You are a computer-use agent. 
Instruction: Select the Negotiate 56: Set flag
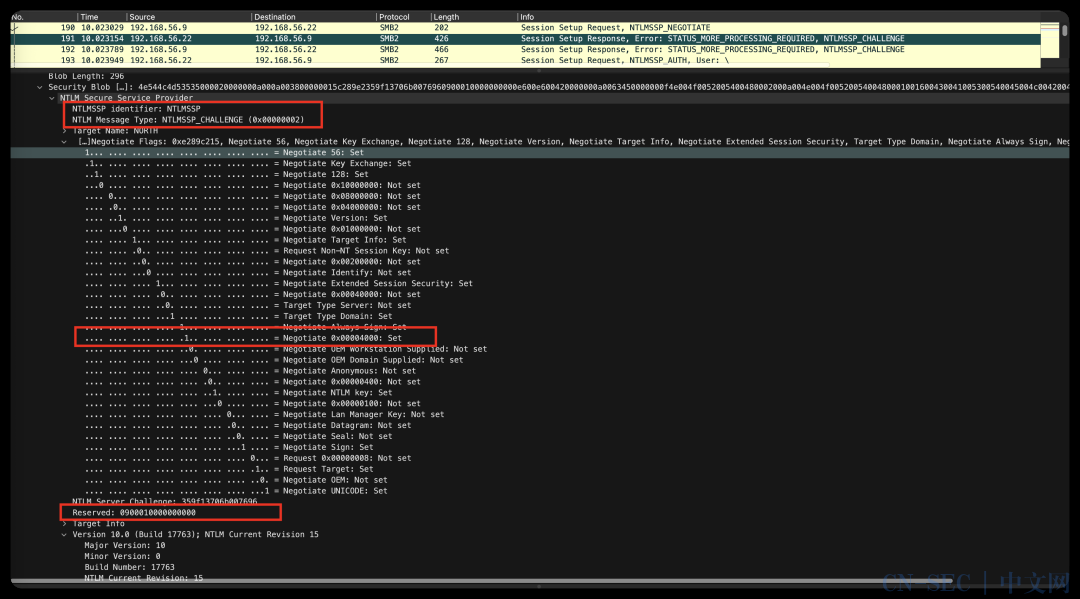pos(224,153)
